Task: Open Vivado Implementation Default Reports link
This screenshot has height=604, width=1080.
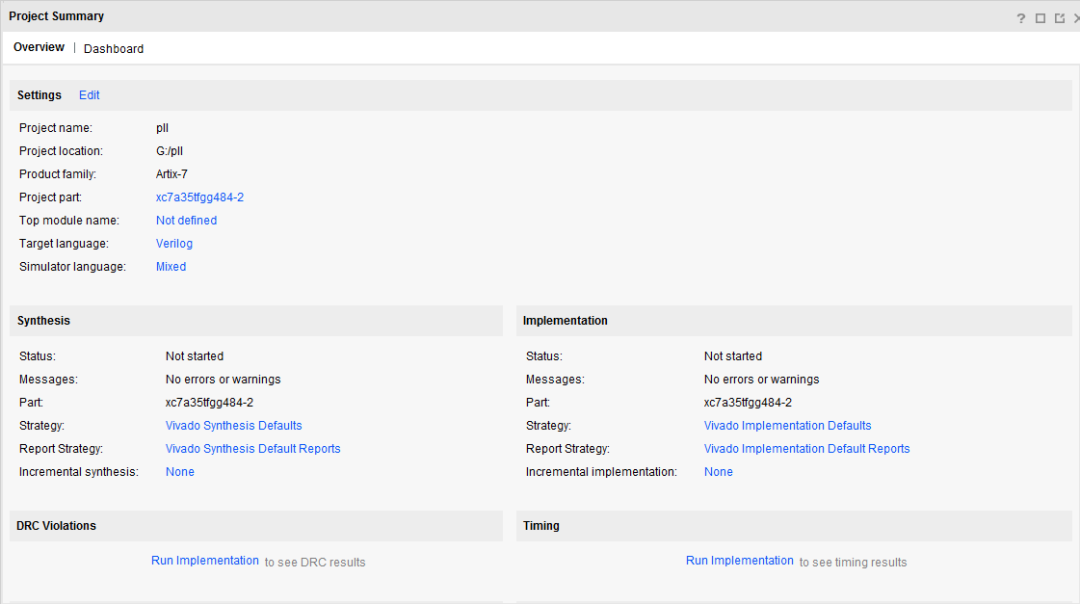Action: pos(807,449)
